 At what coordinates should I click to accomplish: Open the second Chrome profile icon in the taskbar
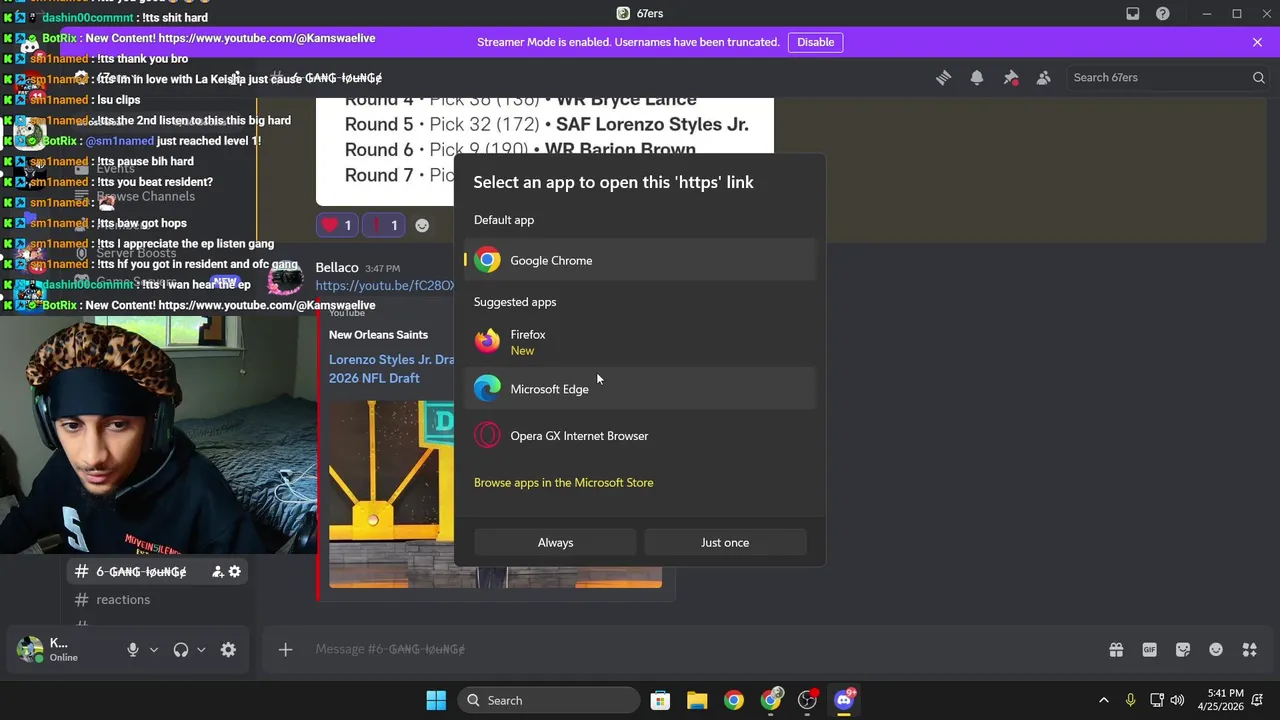[x=771, y=700]
